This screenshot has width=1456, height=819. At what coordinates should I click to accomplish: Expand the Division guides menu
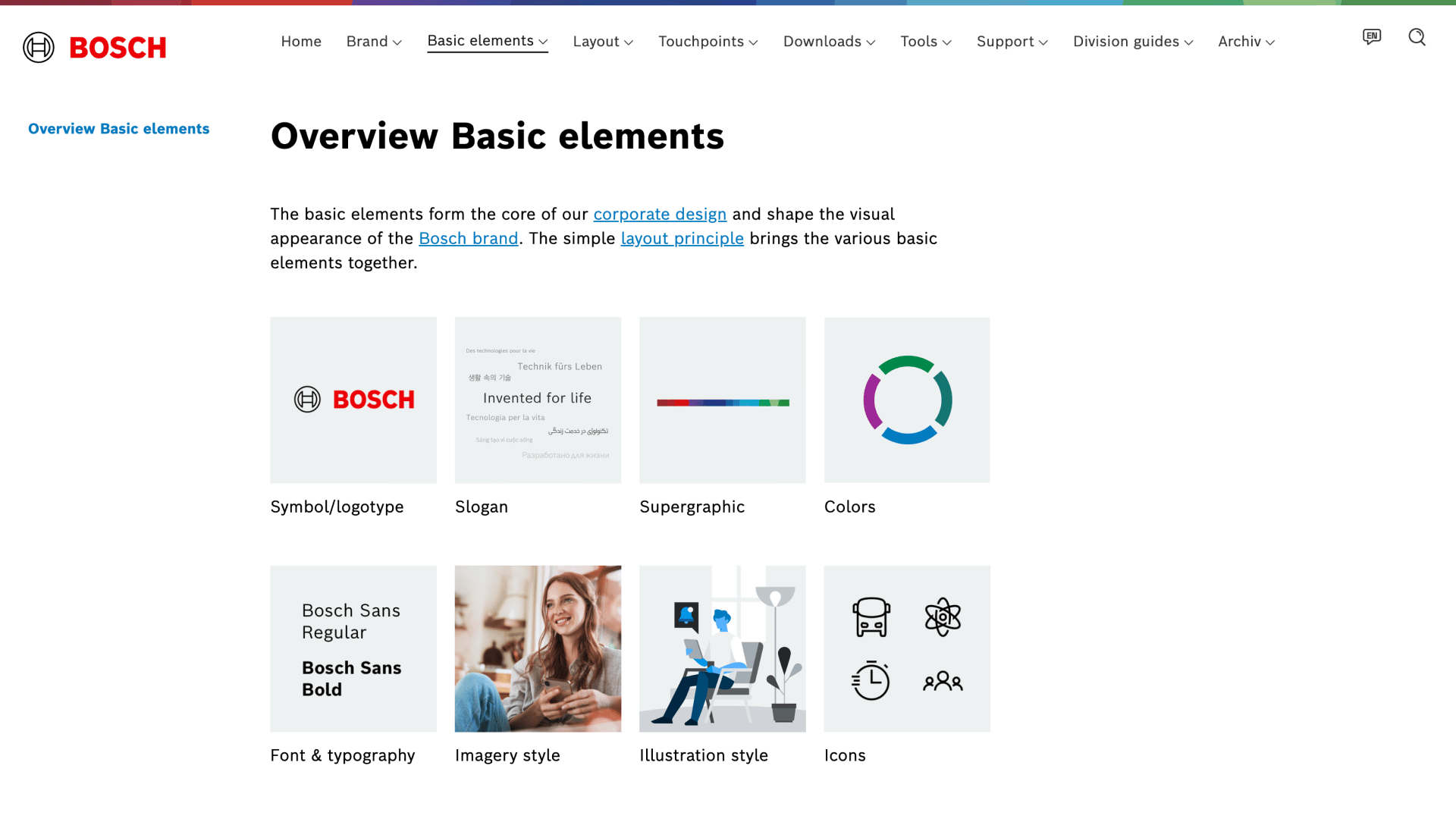(x=1133, y=42)
